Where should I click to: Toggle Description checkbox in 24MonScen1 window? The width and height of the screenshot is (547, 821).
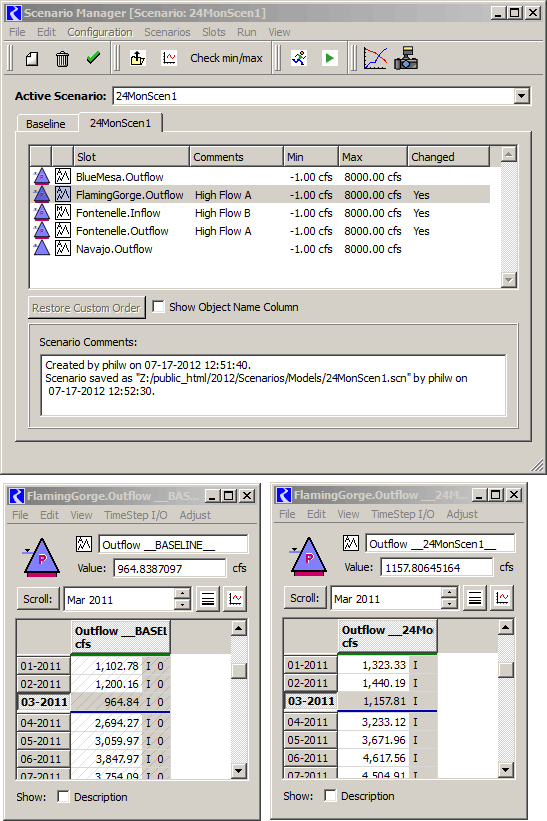pyautogui.click(x=330, y=795)
